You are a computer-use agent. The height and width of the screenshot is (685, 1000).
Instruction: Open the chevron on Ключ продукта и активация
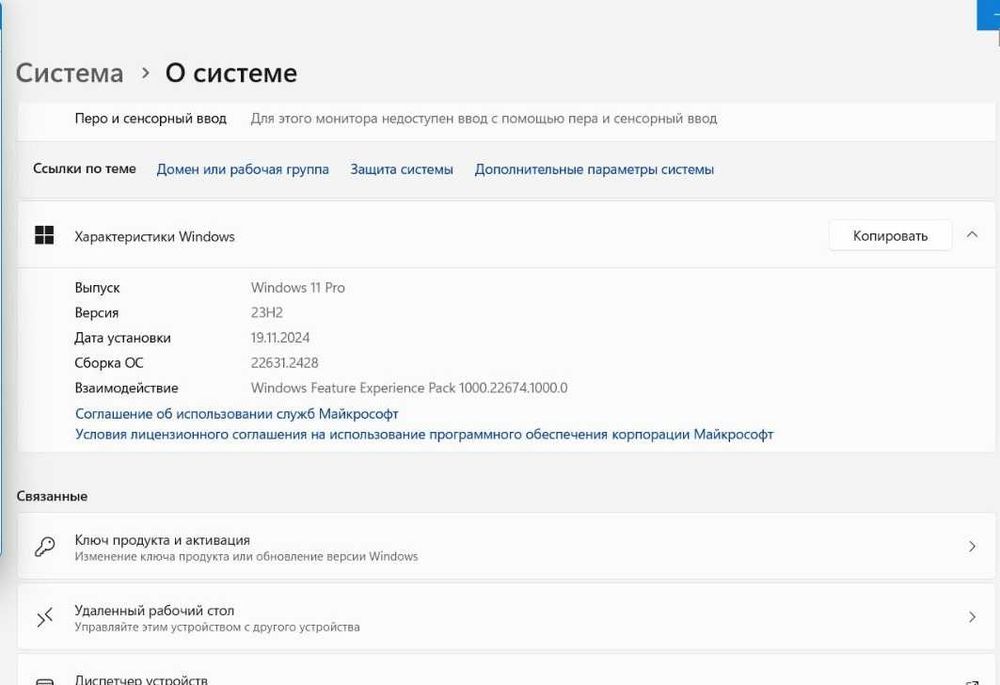971,547
